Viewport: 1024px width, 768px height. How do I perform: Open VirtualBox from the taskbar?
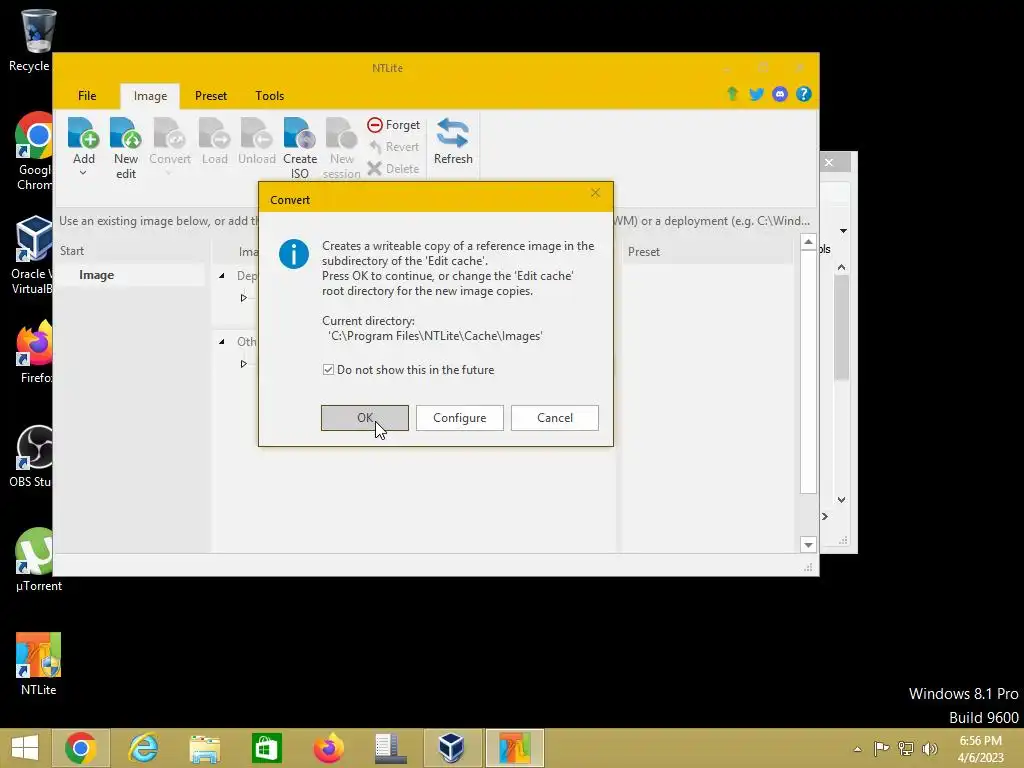coord(452,748)
